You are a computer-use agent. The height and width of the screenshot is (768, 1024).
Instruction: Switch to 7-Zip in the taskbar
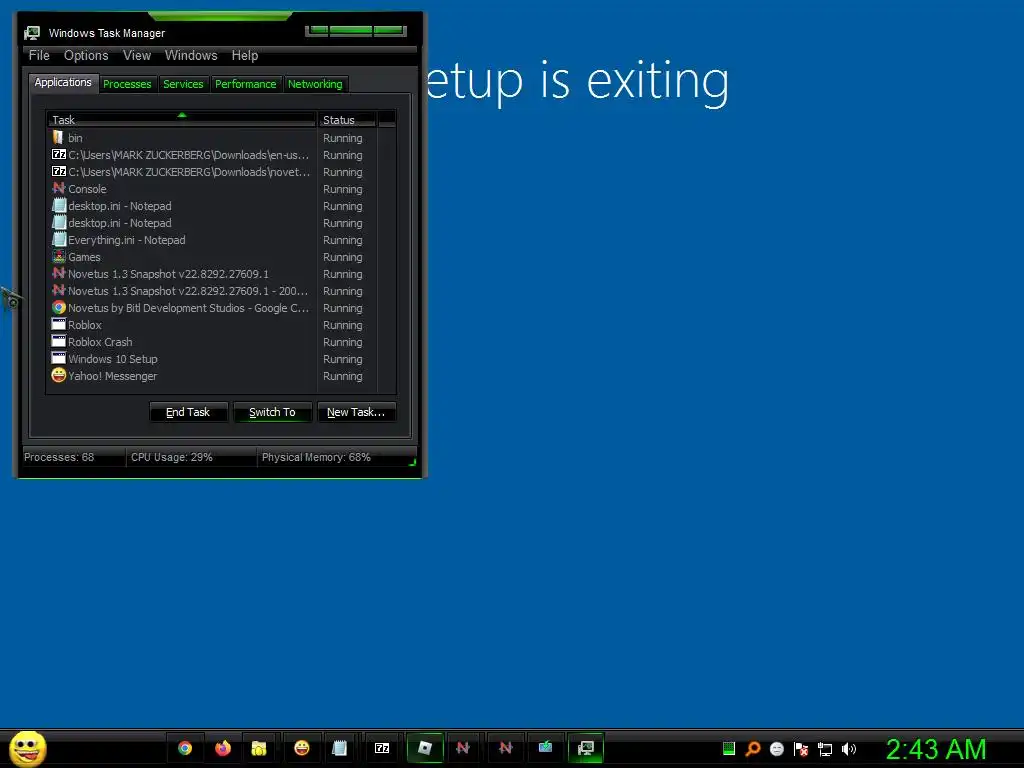pyautogui.click(x=382, y=748)
